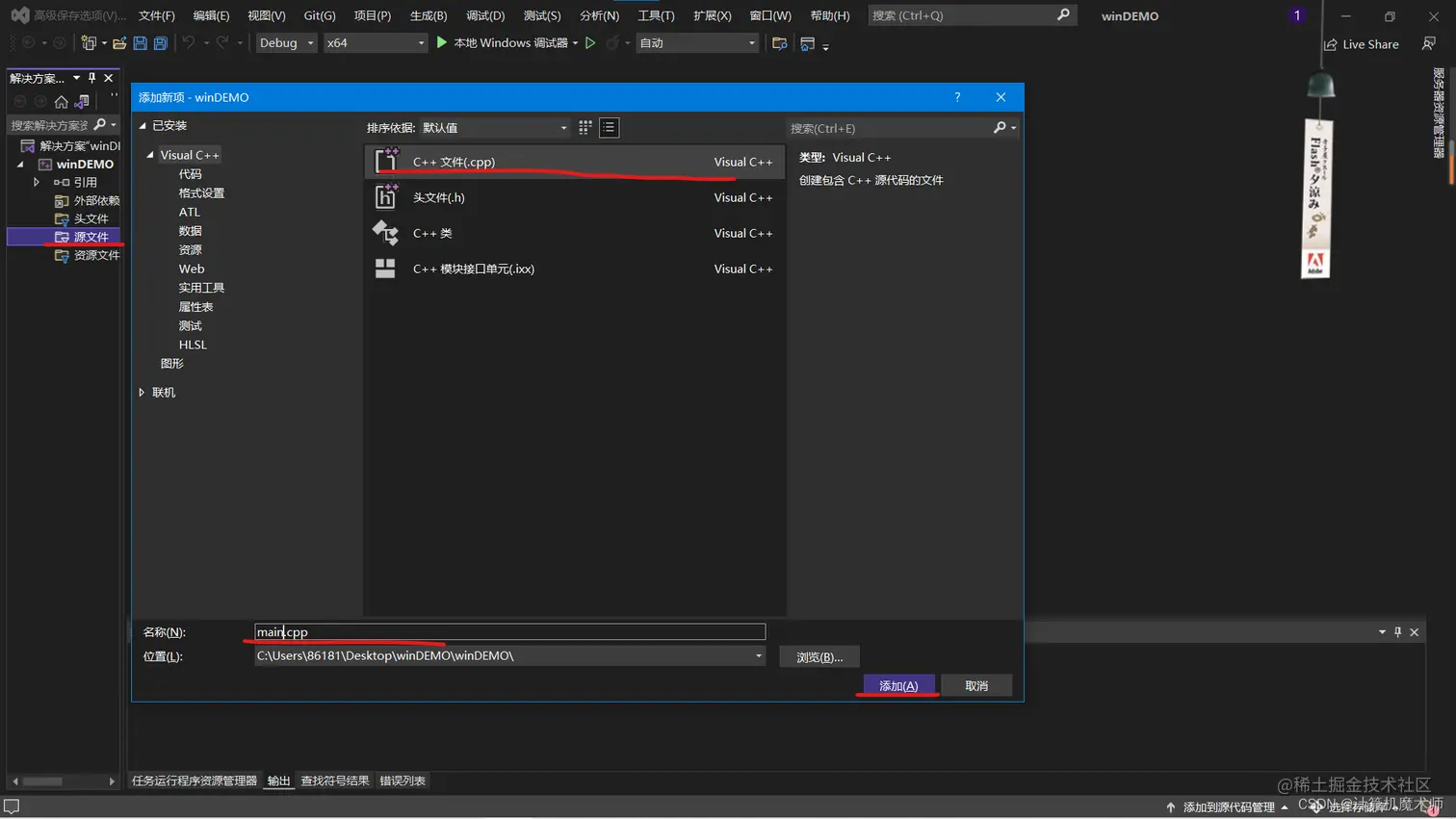Screen dimensions: 1456x819
Task: Select the C++ 类 template
Action: [575, 233]
